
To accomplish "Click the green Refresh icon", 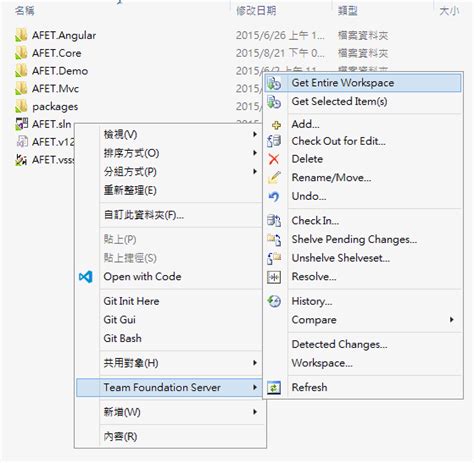I will point(274,388).
